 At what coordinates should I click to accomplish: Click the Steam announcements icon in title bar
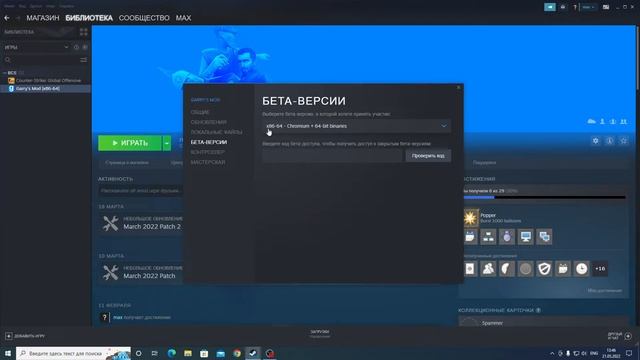[550, 7]
